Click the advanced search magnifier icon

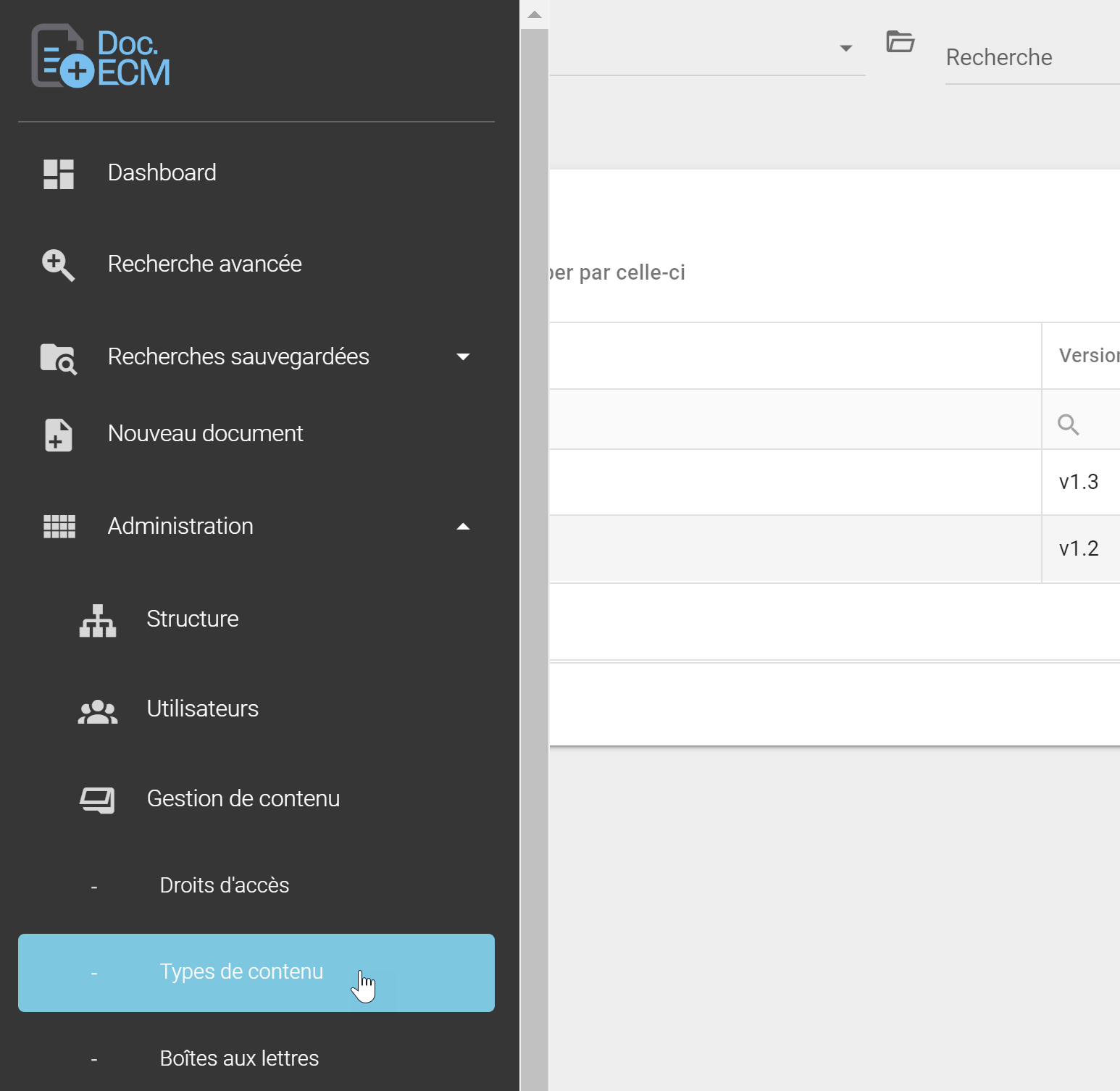tap(58, 265)
